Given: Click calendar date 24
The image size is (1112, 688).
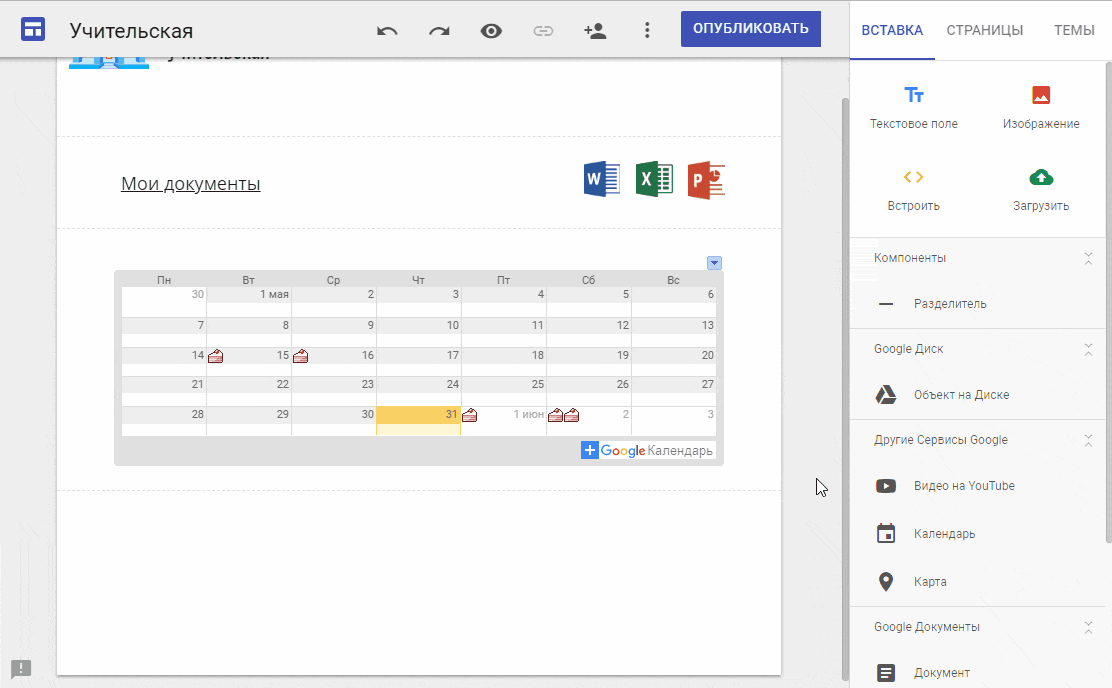Looking at the screenshot, I should click(x=418, y=391).
